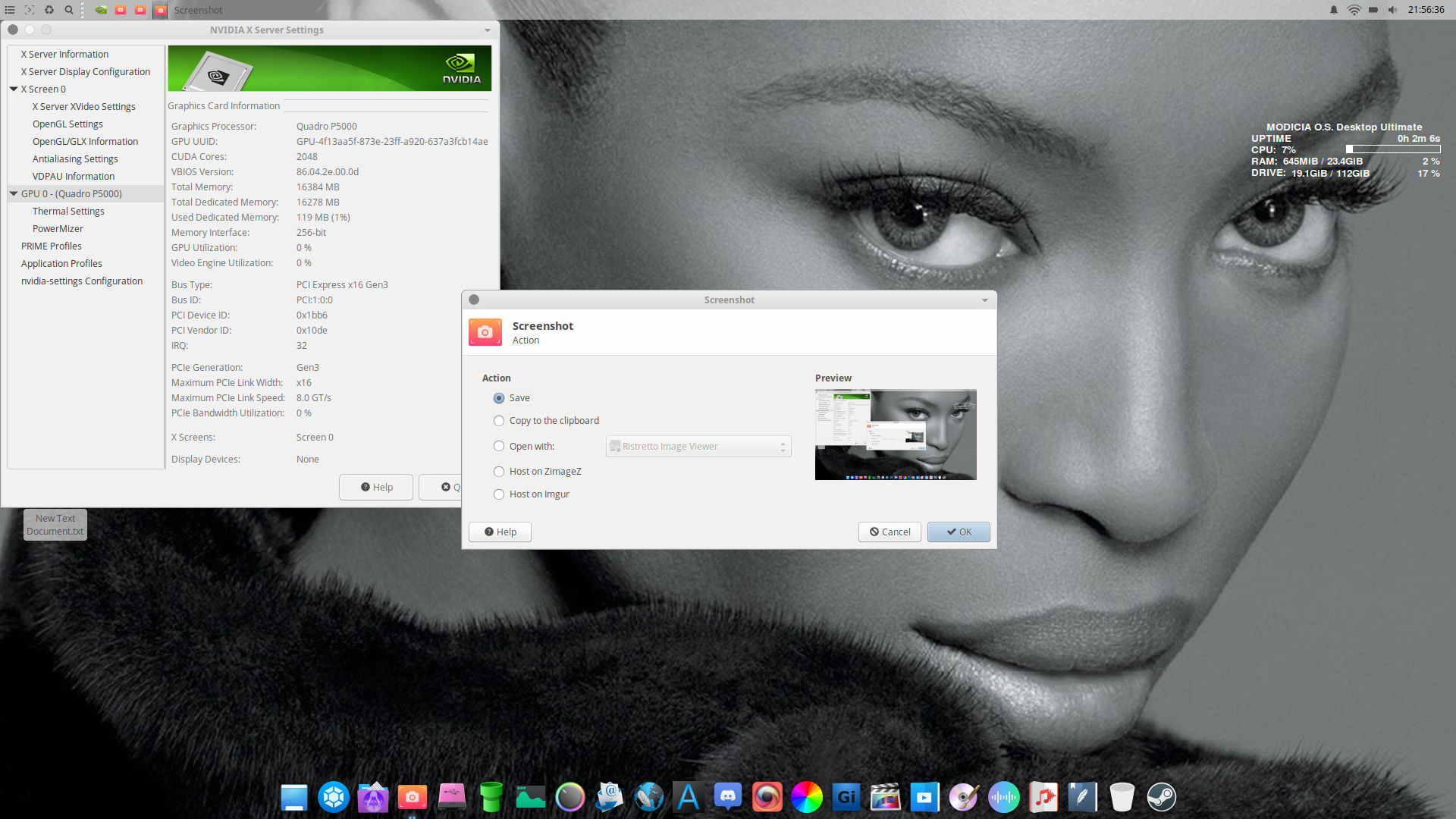
Task: Click the Quadro P5000 graphics processor value
Action: click(x=327, y=127)
